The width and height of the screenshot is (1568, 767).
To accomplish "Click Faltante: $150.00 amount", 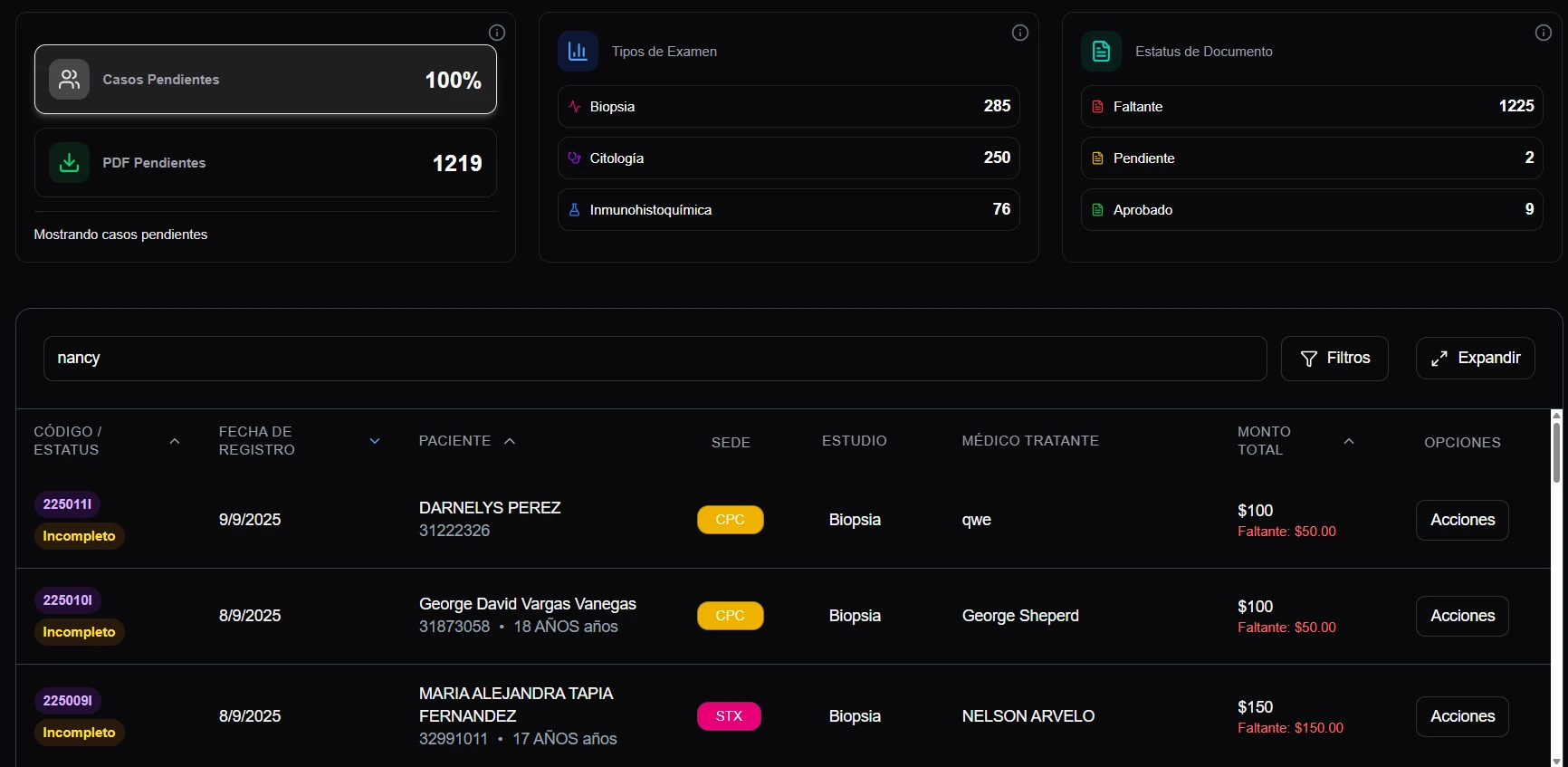I will 1290,728.
